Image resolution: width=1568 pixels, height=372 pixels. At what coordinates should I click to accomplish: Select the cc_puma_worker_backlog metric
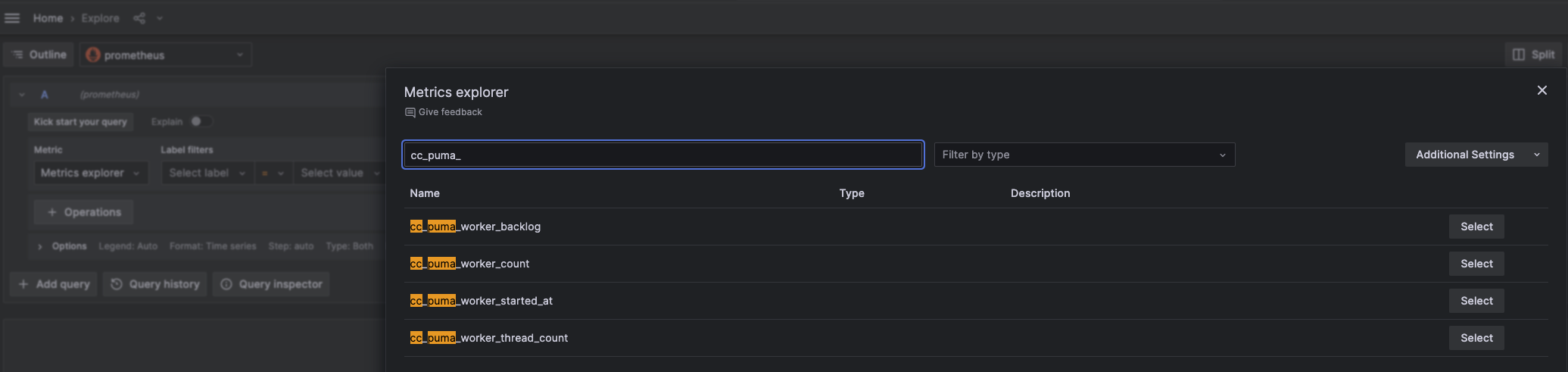click(x=1476, y=227)
